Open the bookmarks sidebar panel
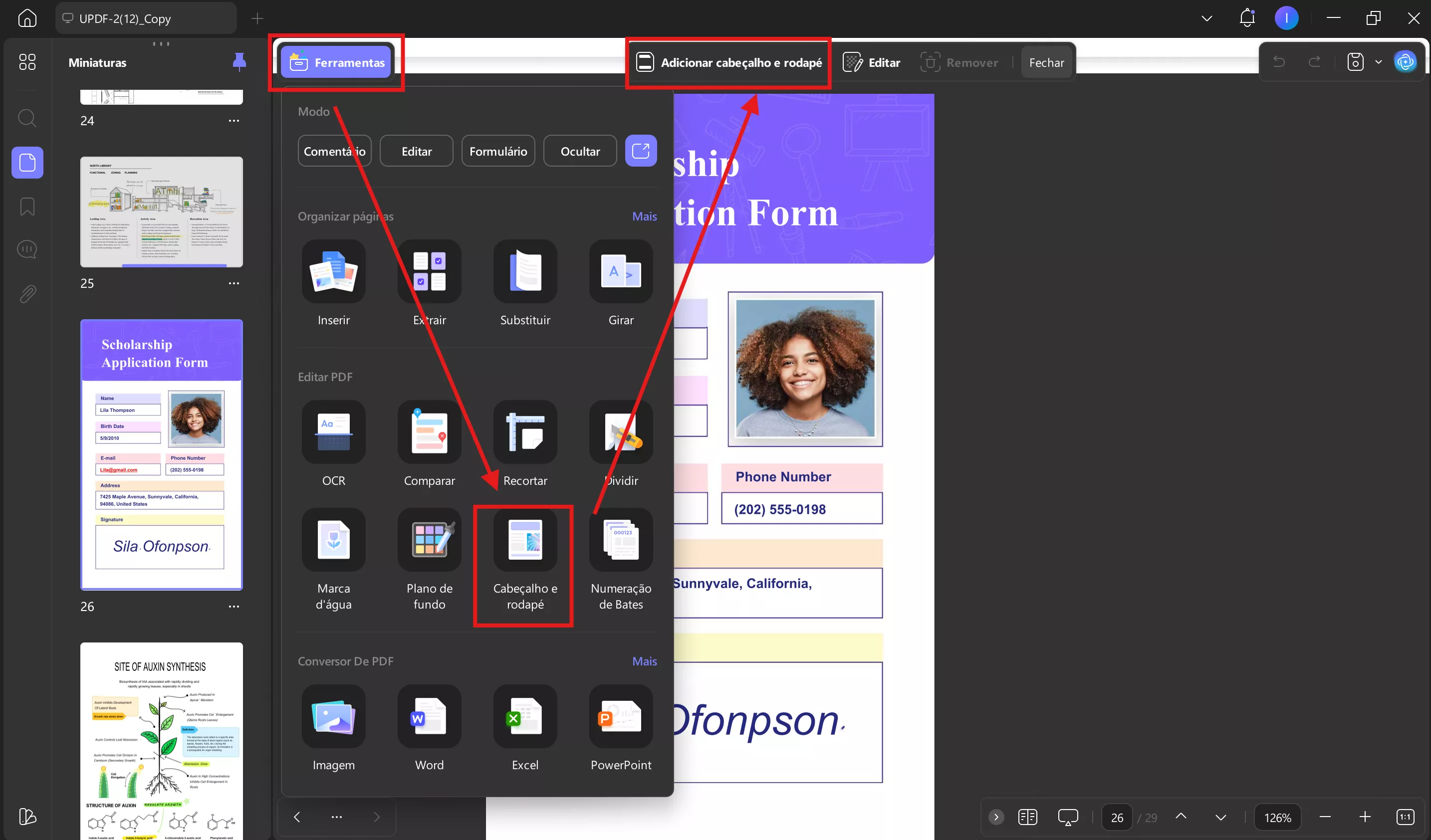This screenshot has height=840, width=1431. (27, 207)
